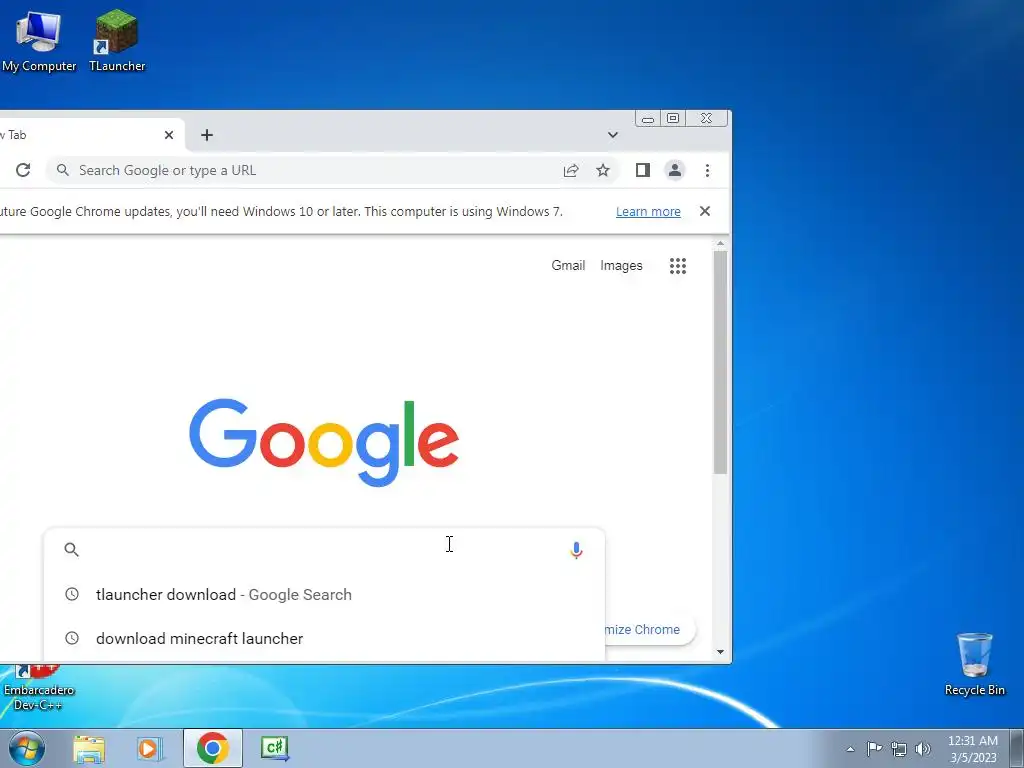Click clock icon beside tlauncher download suggestion
The image size is (1024, 768).
[72, 594]
